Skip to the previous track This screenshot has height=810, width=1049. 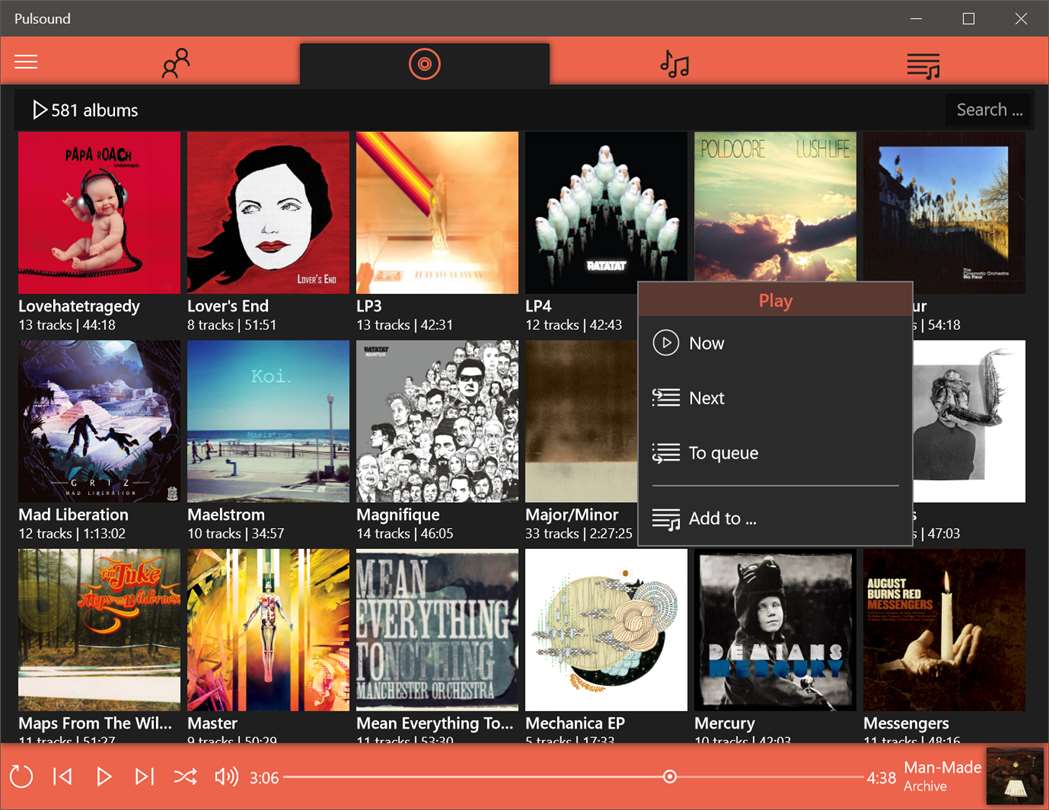click(x=62, y=777)
